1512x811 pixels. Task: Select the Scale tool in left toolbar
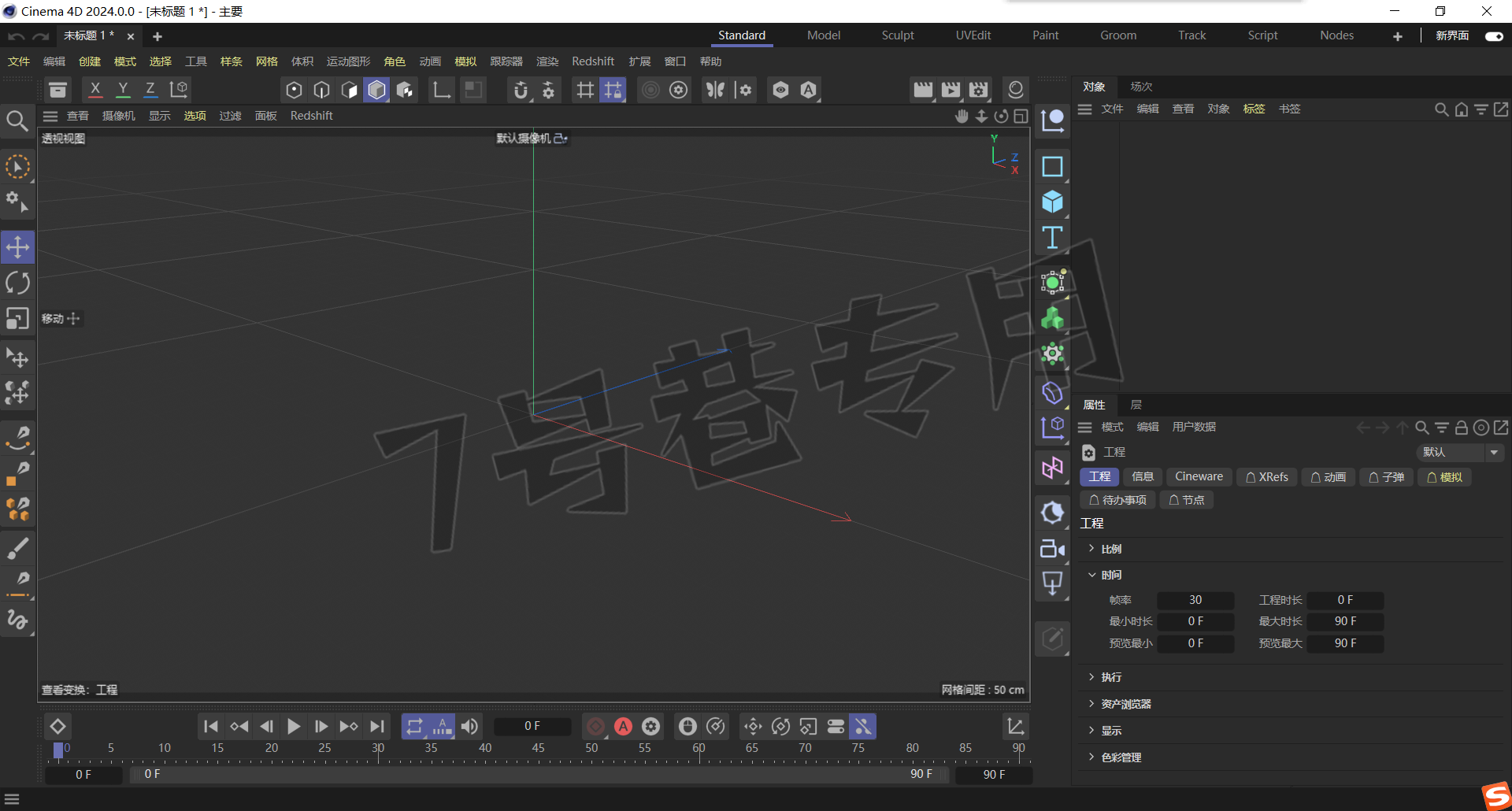click(17, 318)
